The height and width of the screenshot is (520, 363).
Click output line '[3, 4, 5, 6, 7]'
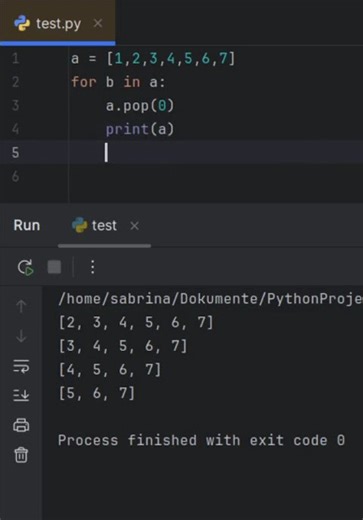coord(123,346)
